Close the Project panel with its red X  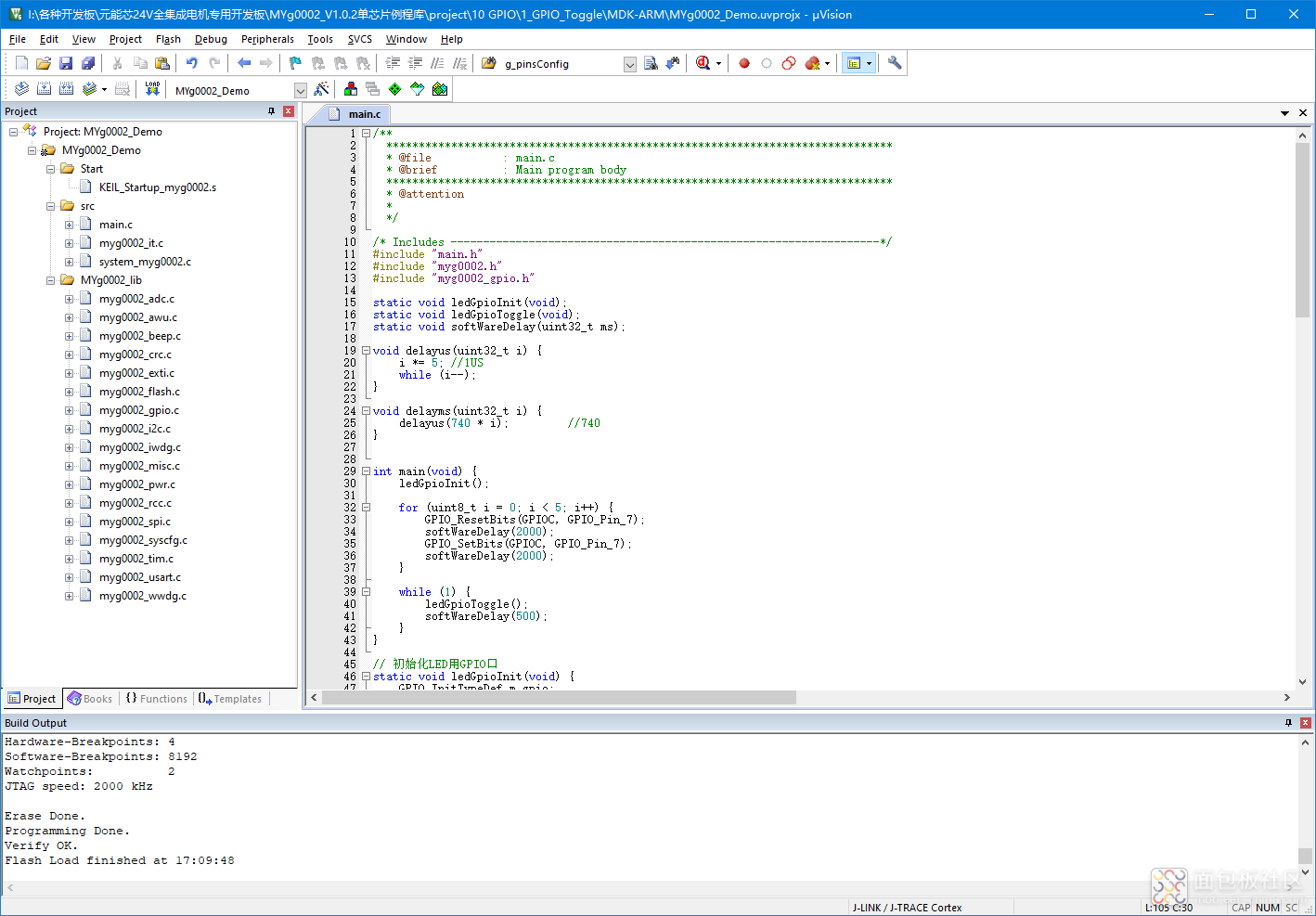point(289,111)
